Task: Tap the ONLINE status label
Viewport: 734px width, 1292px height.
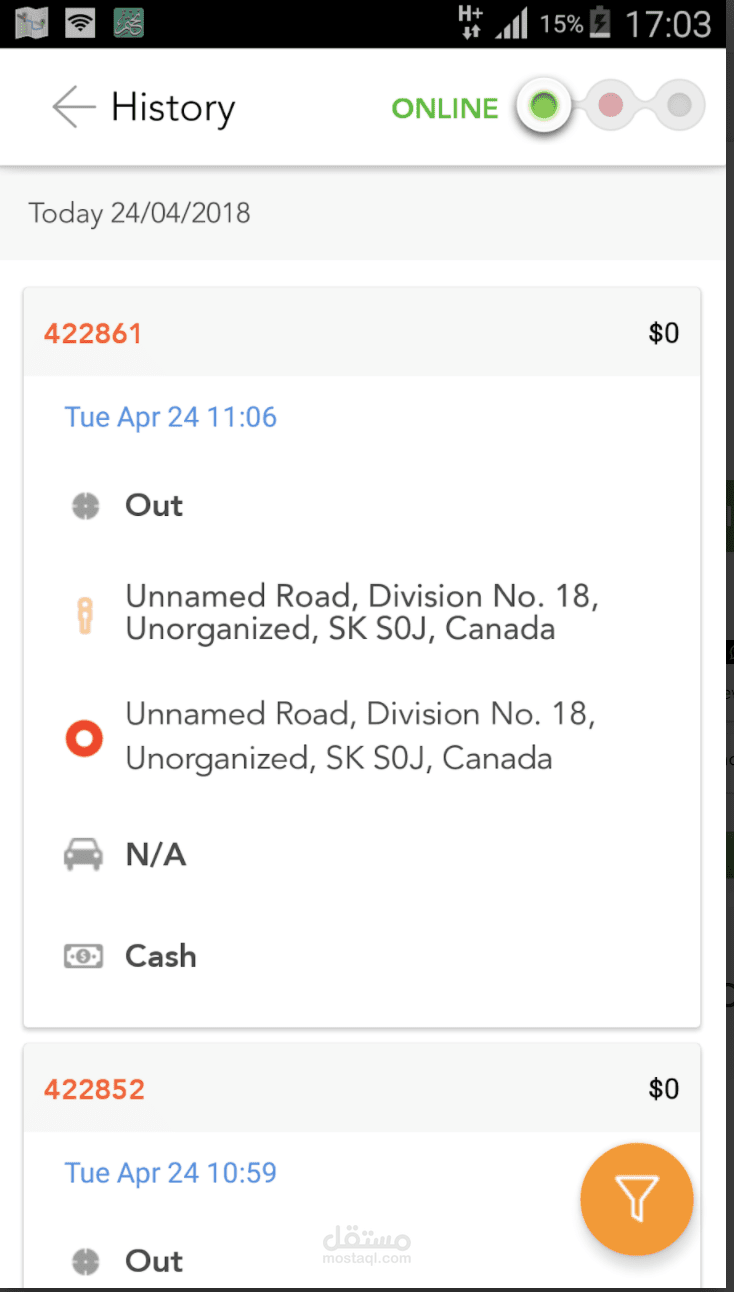Action: click(x=444, y=108)
